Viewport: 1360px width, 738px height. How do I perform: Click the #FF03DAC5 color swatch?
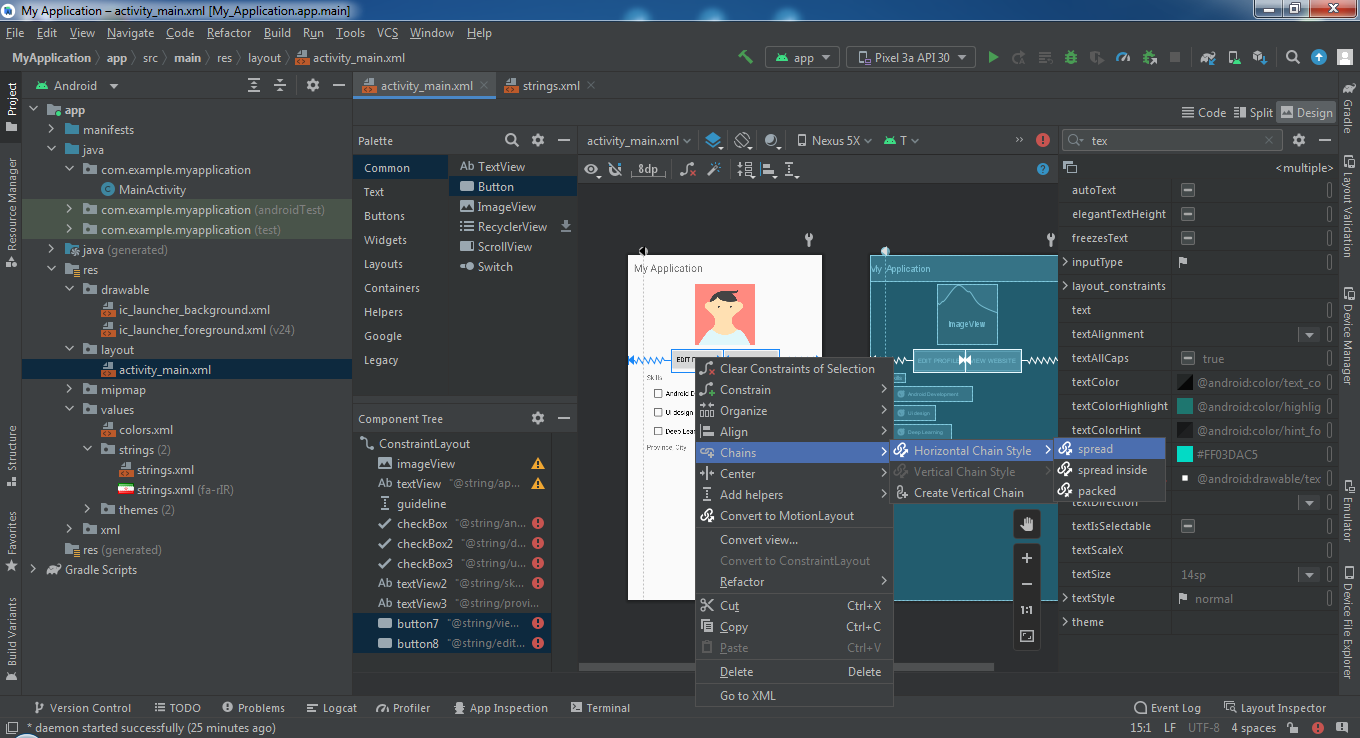click(x=1185, y=454)
